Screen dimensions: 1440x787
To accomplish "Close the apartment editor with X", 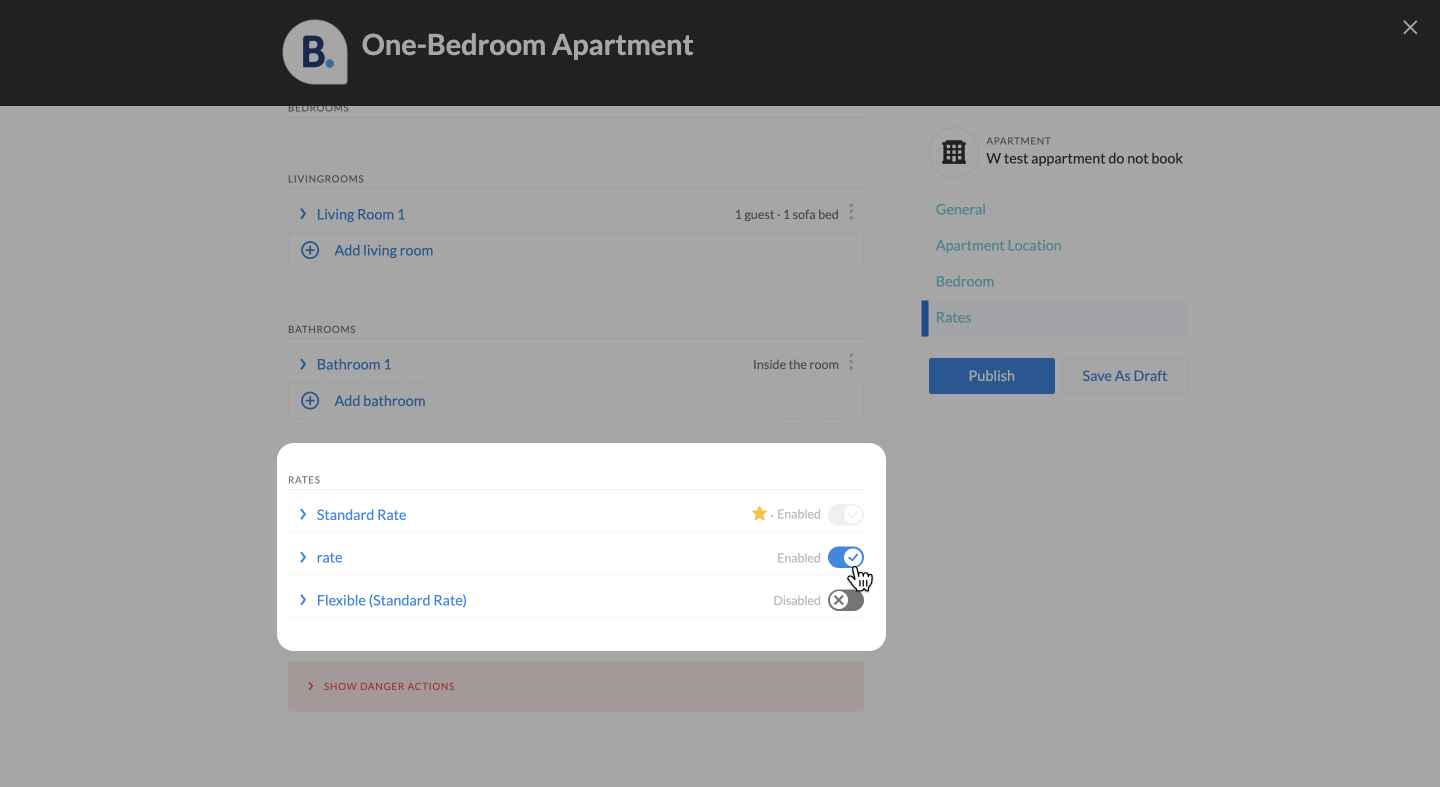I will pos(1410,28).
